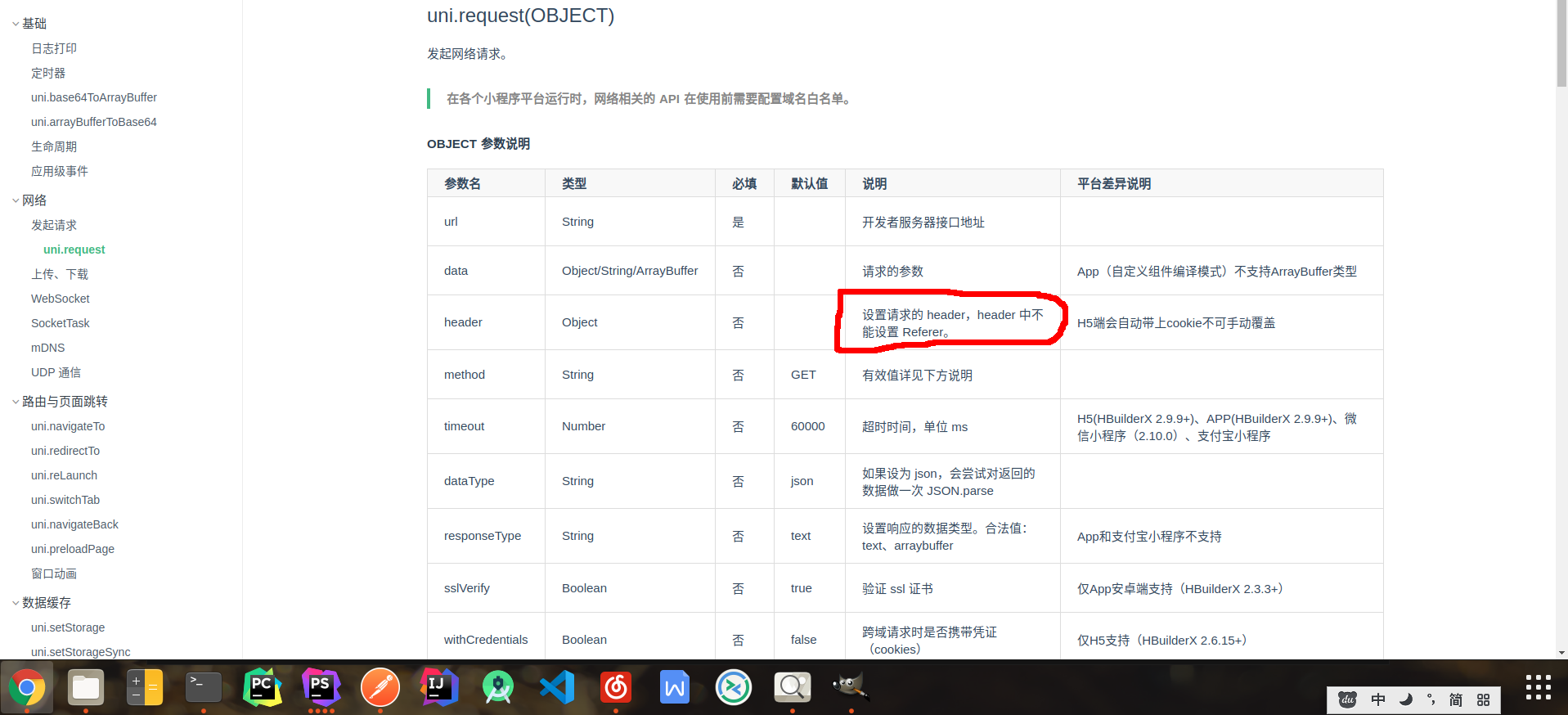Open the green circular arrows app icon

coord(734,687)
